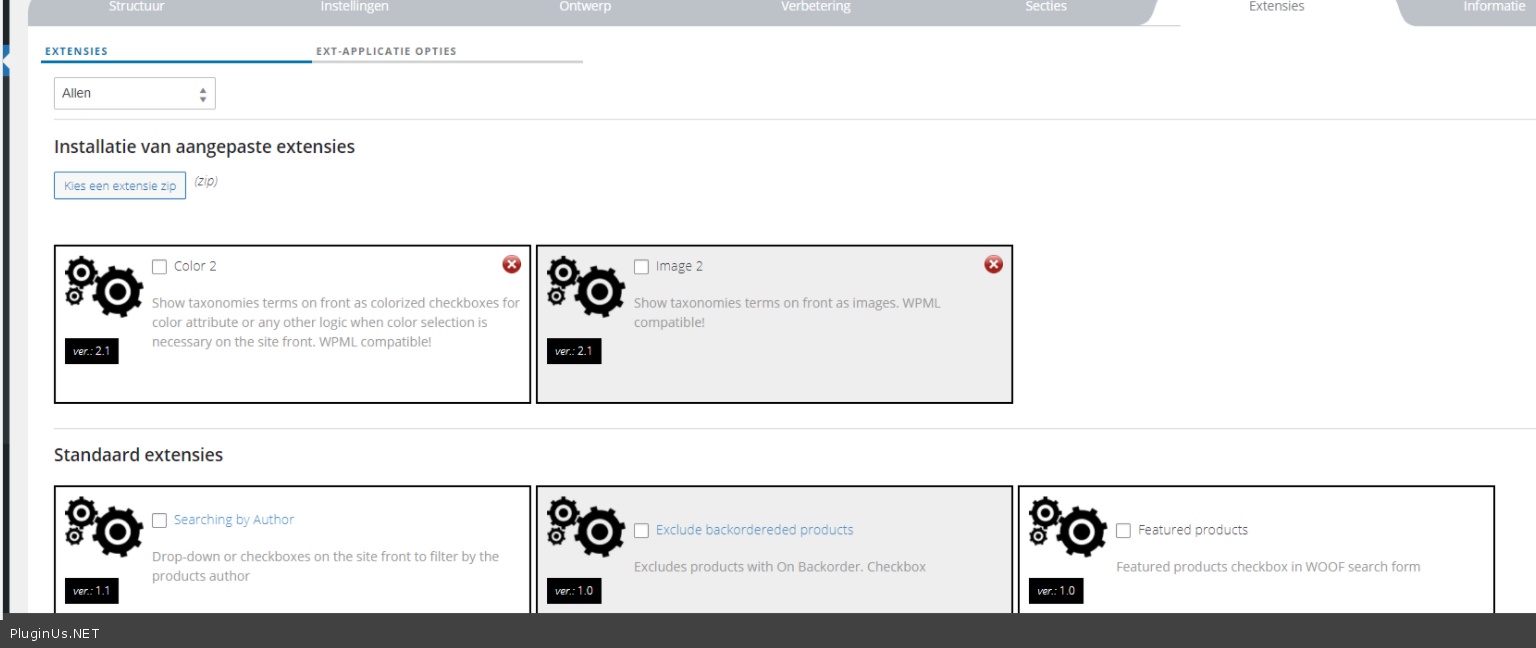Enable Exclude backordered products checkbox
The image size is (1536, 648).
(642, 531)
